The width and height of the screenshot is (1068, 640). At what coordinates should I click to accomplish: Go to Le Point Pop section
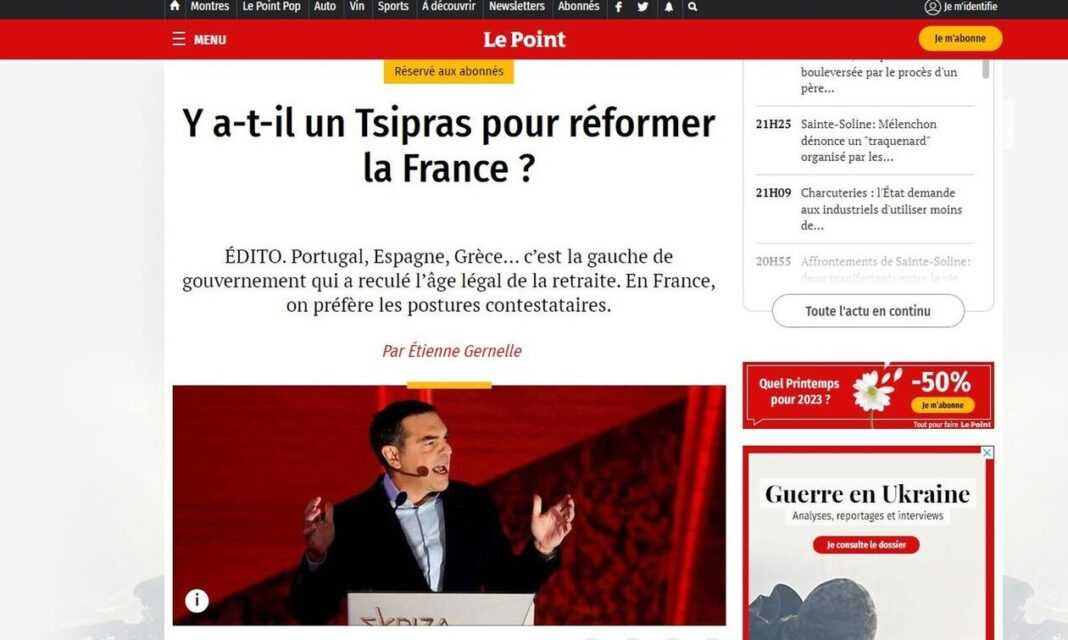(271, 7)
